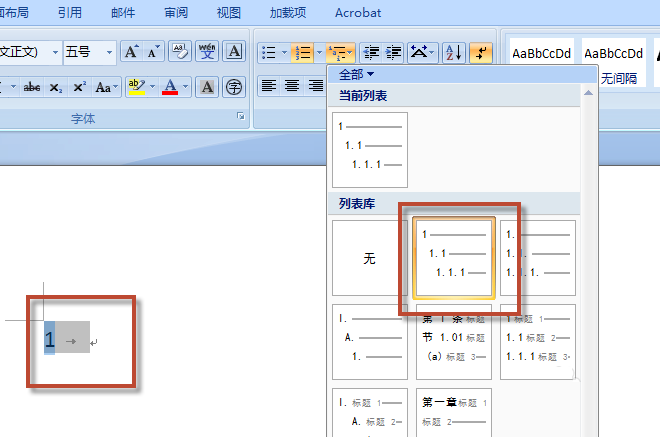Open the Phonetic Guide (wén) tool
The image size is (660, 437).
207,52
